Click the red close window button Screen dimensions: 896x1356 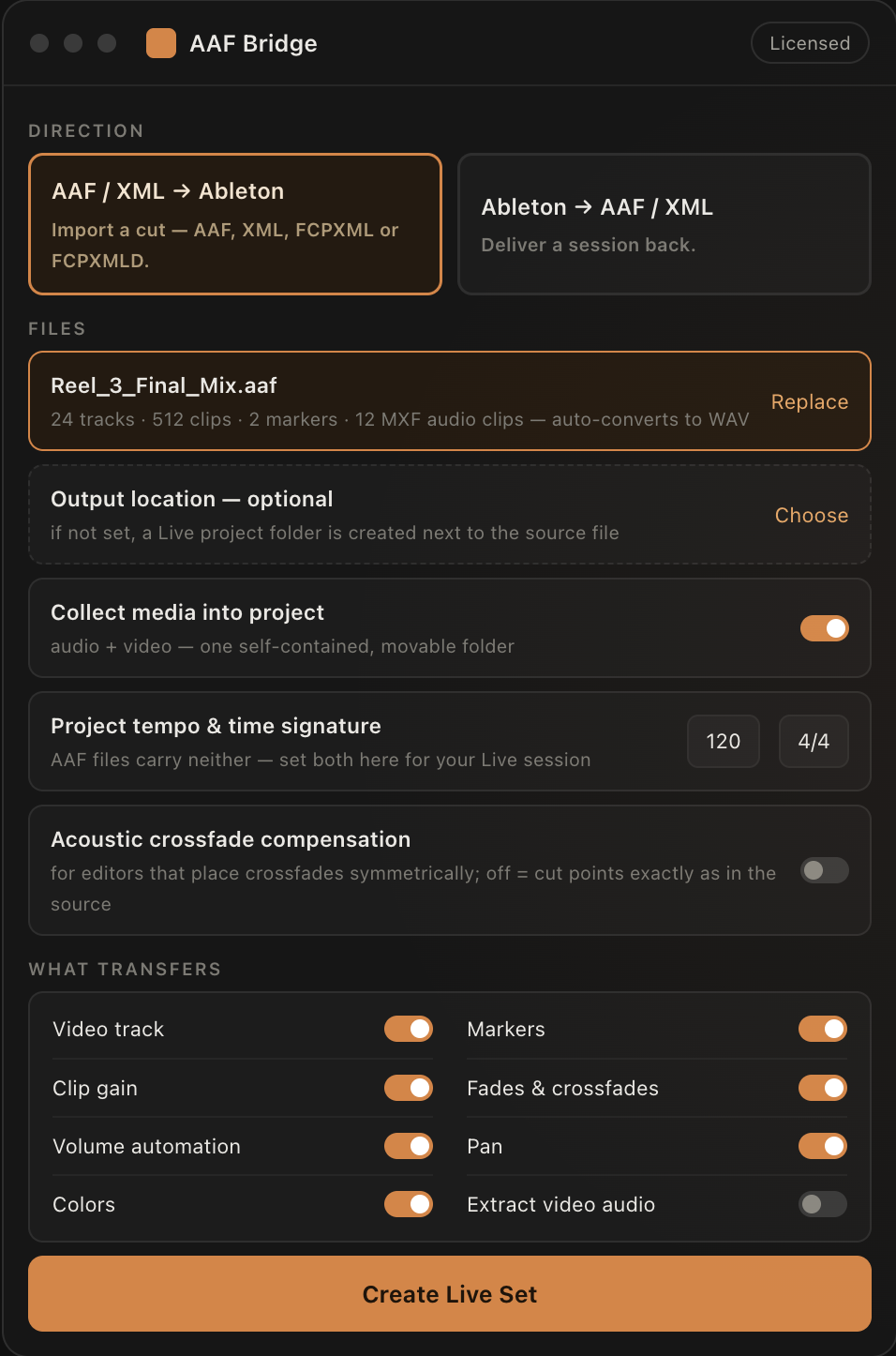click(x=39, y=43)
